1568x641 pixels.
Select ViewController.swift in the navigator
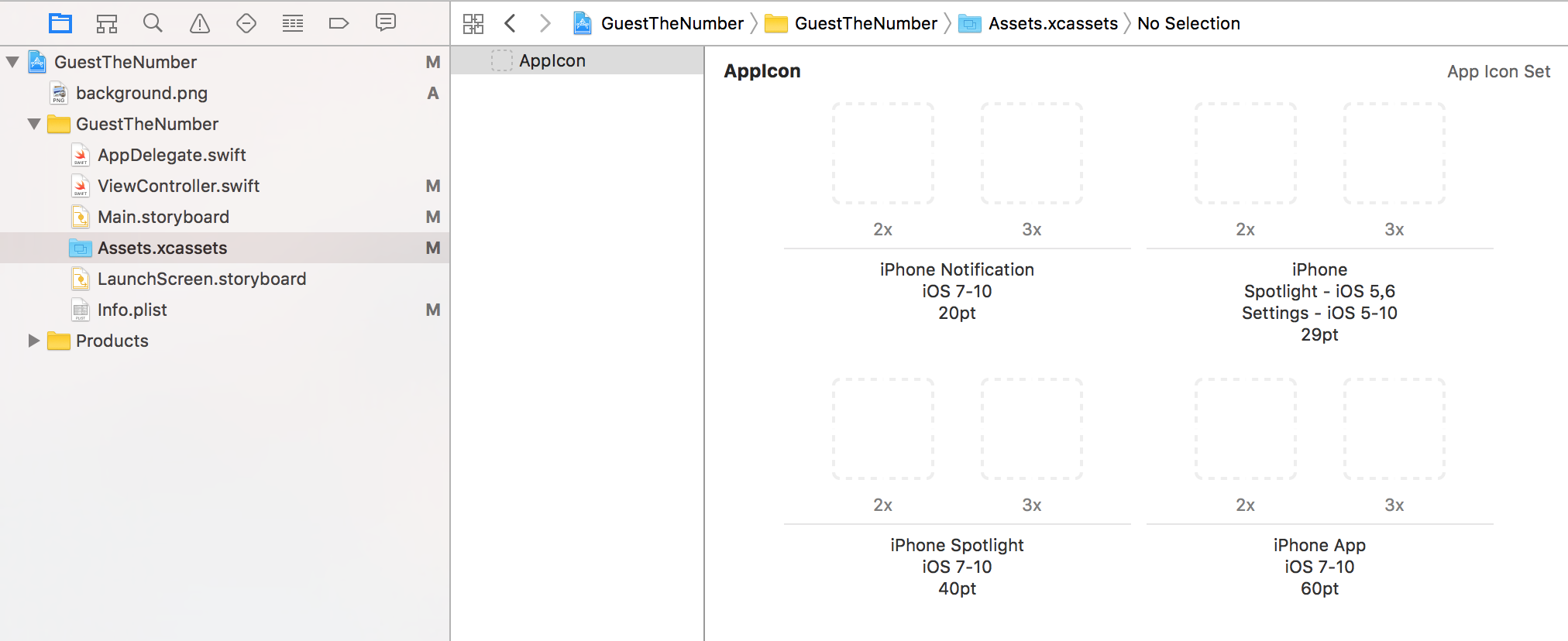pyautogui.click(x=178, y=186)
